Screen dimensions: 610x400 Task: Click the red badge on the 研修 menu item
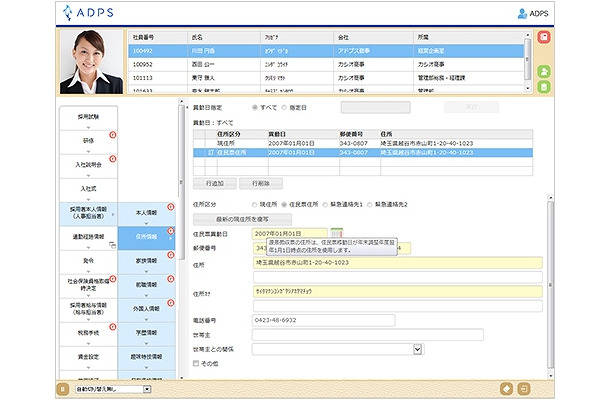click(113, 135)
